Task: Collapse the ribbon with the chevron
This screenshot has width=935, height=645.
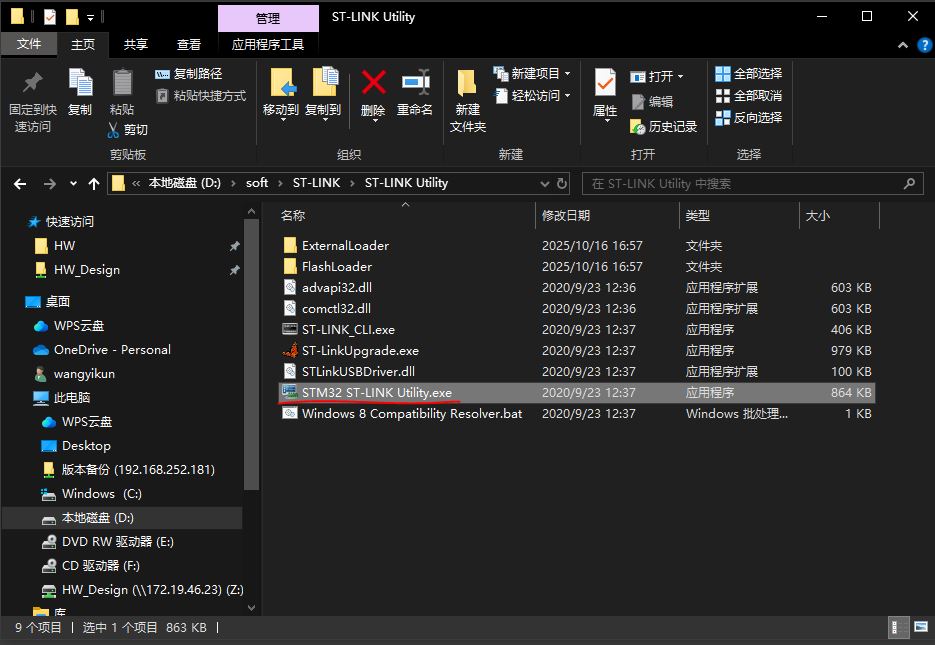Action: (x=903, y=45)
